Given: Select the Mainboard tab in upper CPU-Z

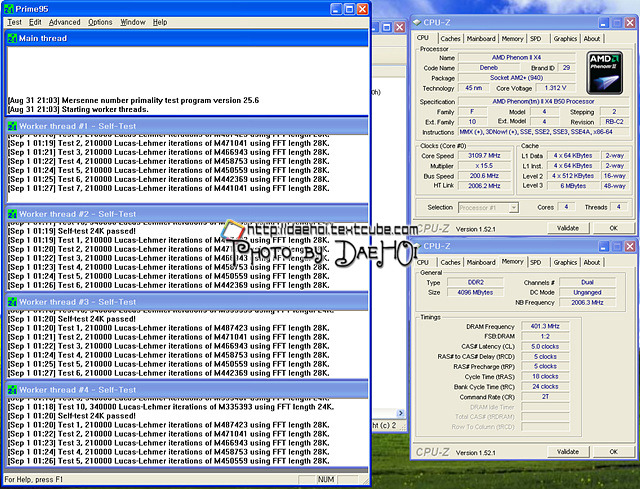Looking at the screenshot, I should [x=481, y=38].
